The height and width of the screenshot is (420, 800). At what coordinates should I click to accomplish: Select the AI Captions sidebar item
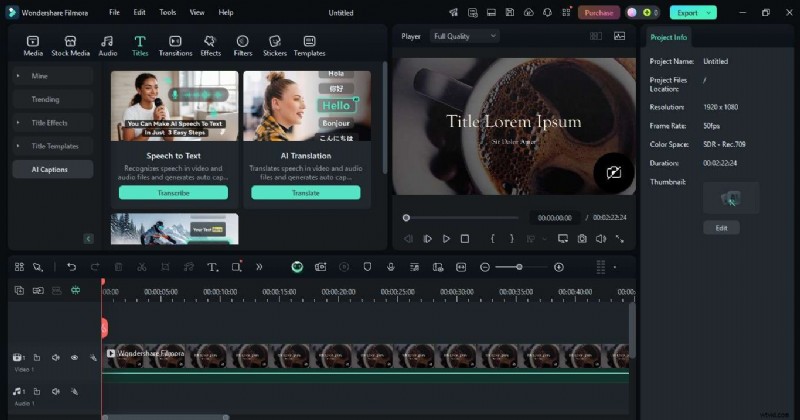[x=52, y=169]
